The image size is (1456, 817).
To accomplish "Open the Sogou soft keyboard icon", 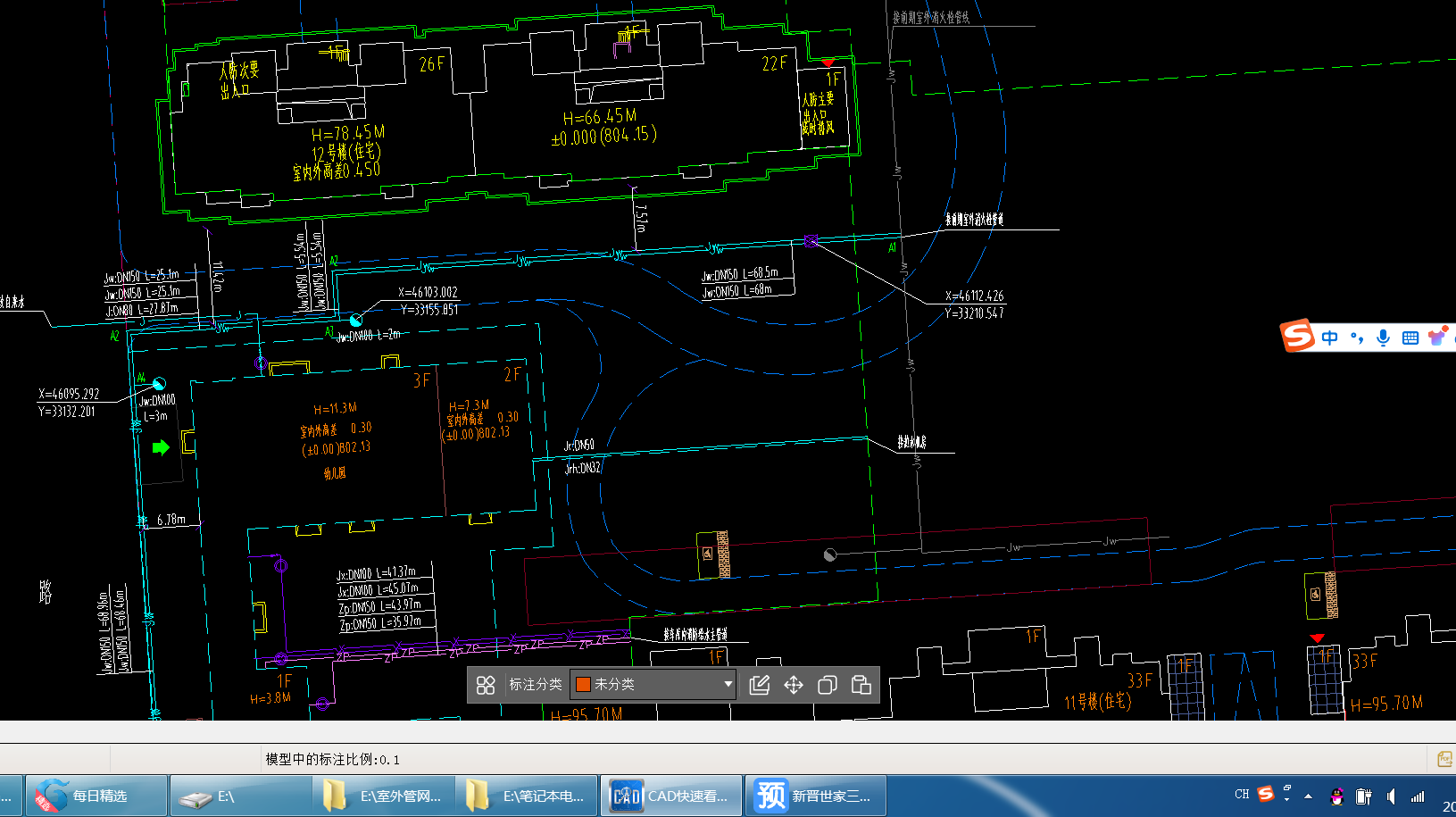I will (1410, 338).
